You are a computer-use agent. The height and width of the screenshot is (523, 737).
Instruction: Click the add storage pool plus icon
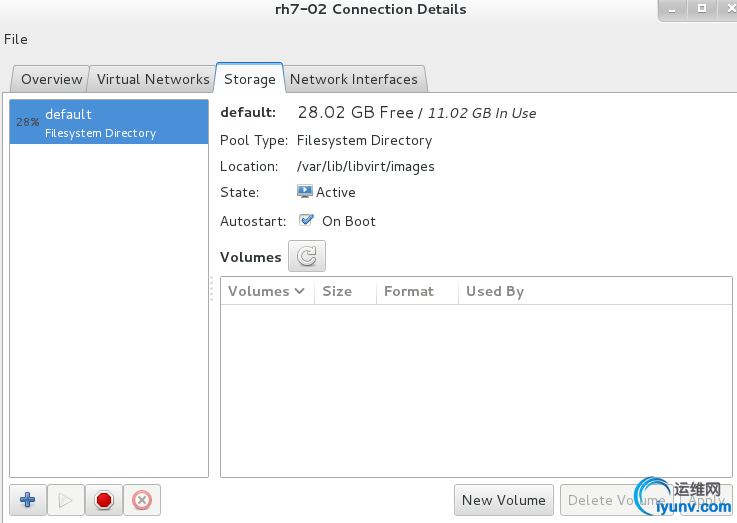tap(27, 500)
